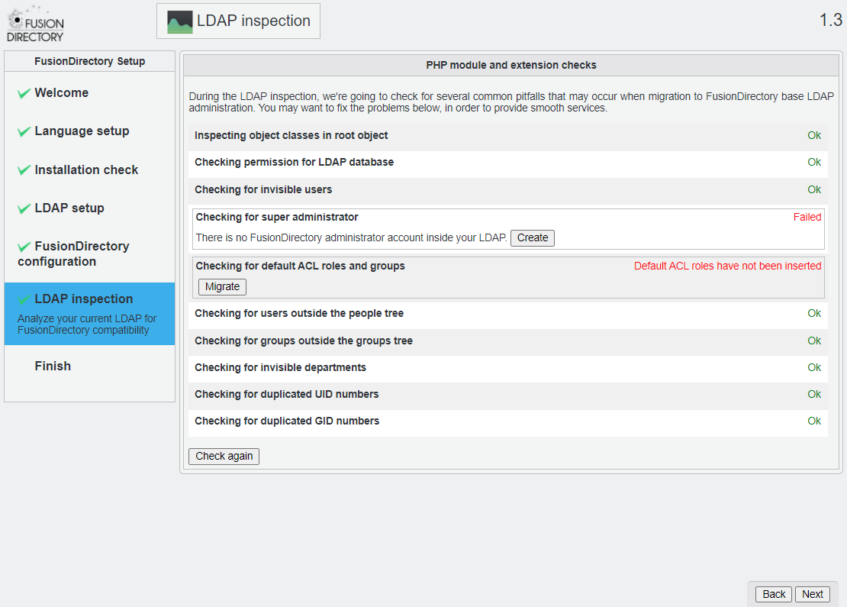
Task: Go to Next setup page
Action: pos(812,594)
